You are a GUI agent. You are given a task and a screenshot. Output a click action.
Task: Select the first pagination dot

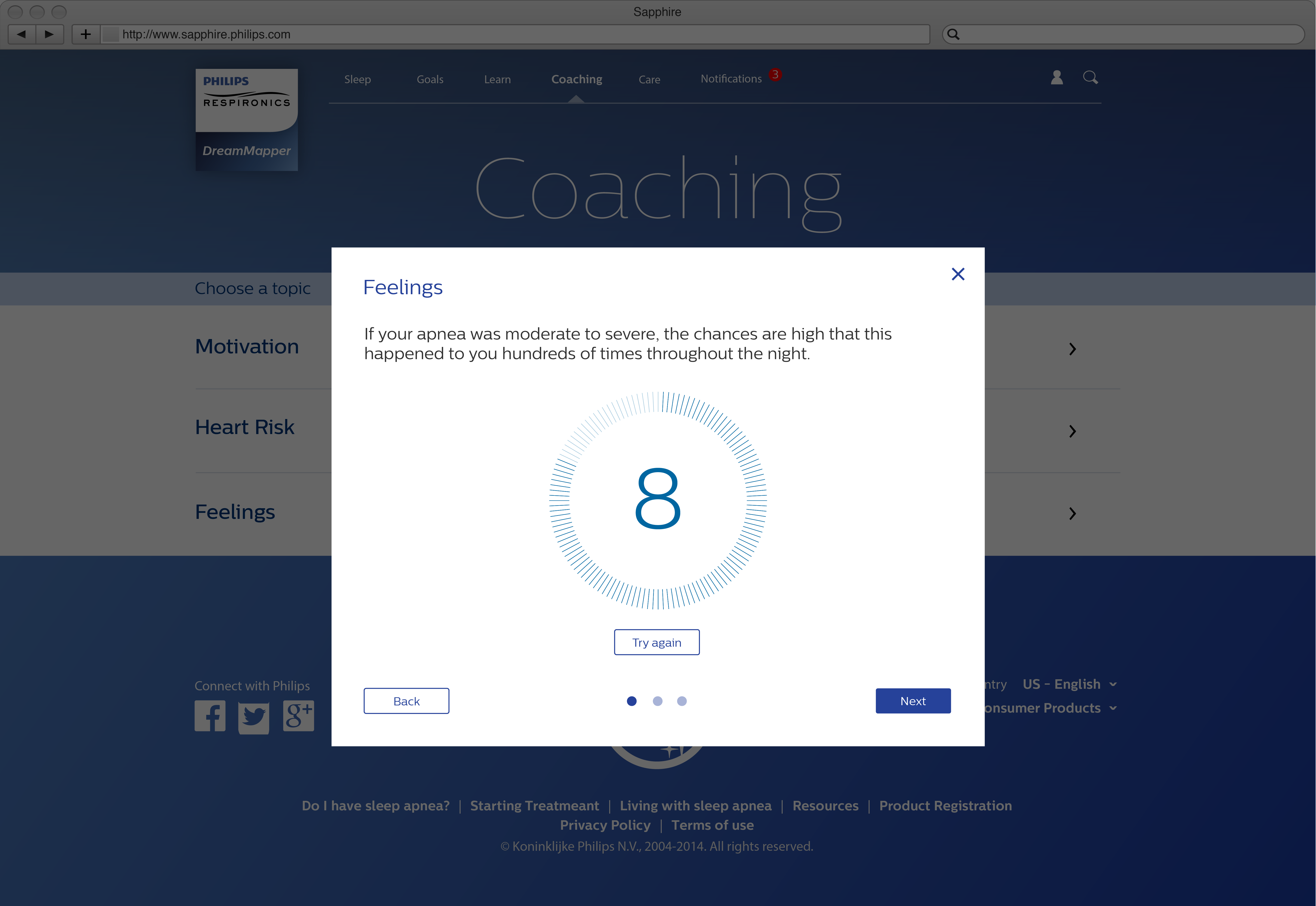pos(631,701)
